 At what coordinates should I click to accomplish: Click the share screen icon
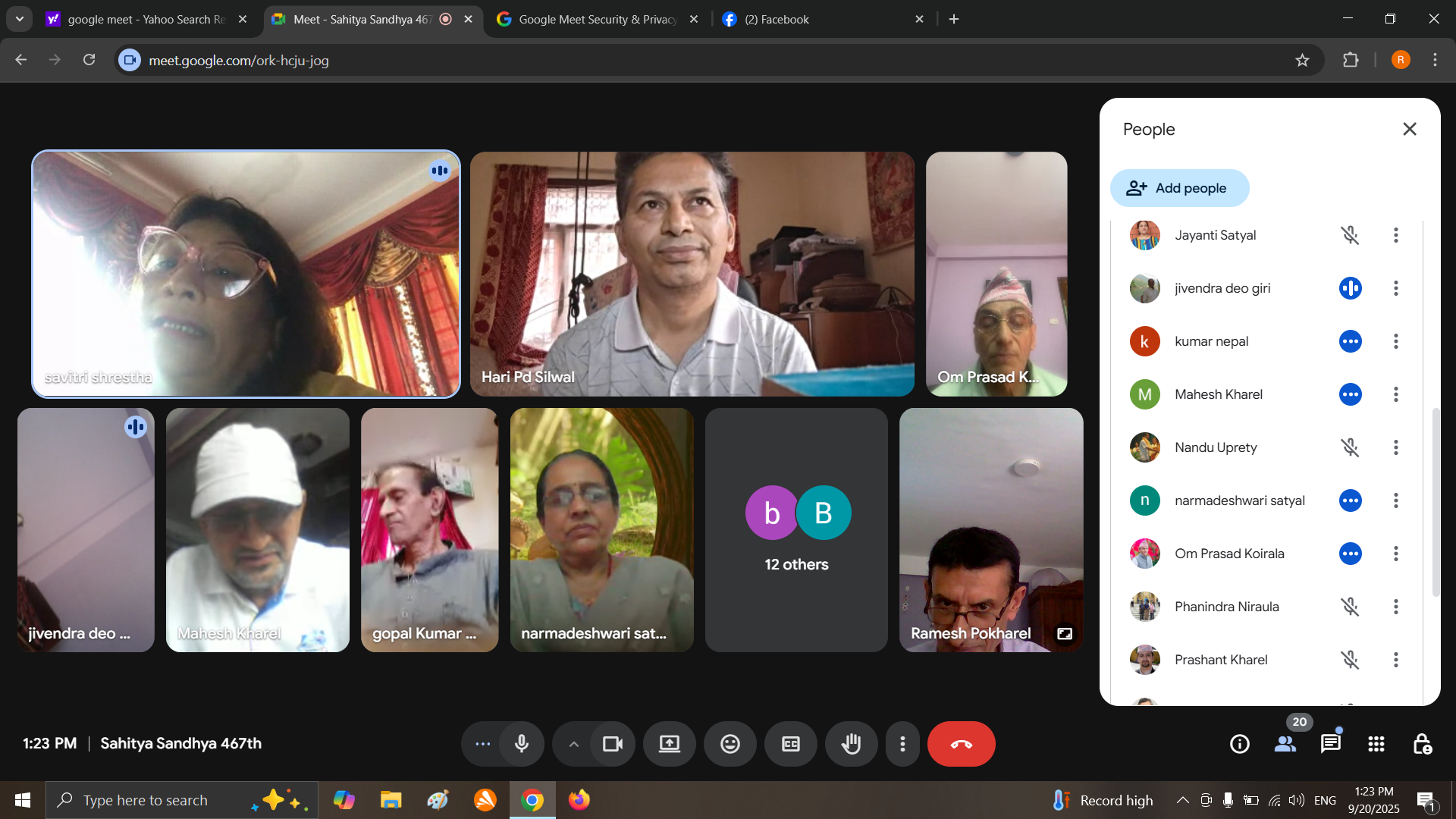coord(669,744)
